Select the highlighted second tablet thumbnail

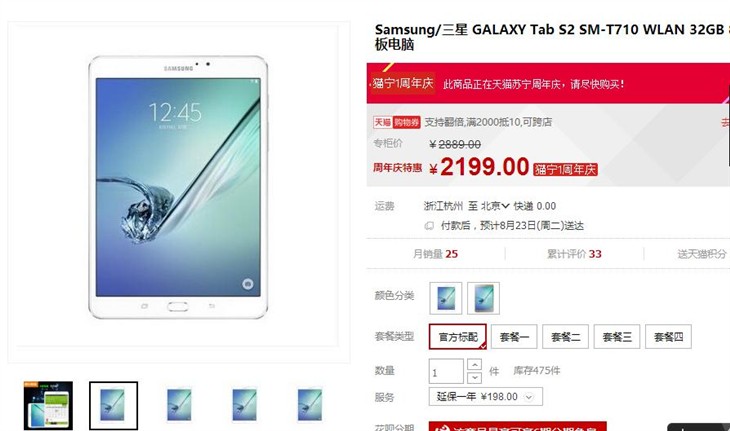click(x=114, y=405)
